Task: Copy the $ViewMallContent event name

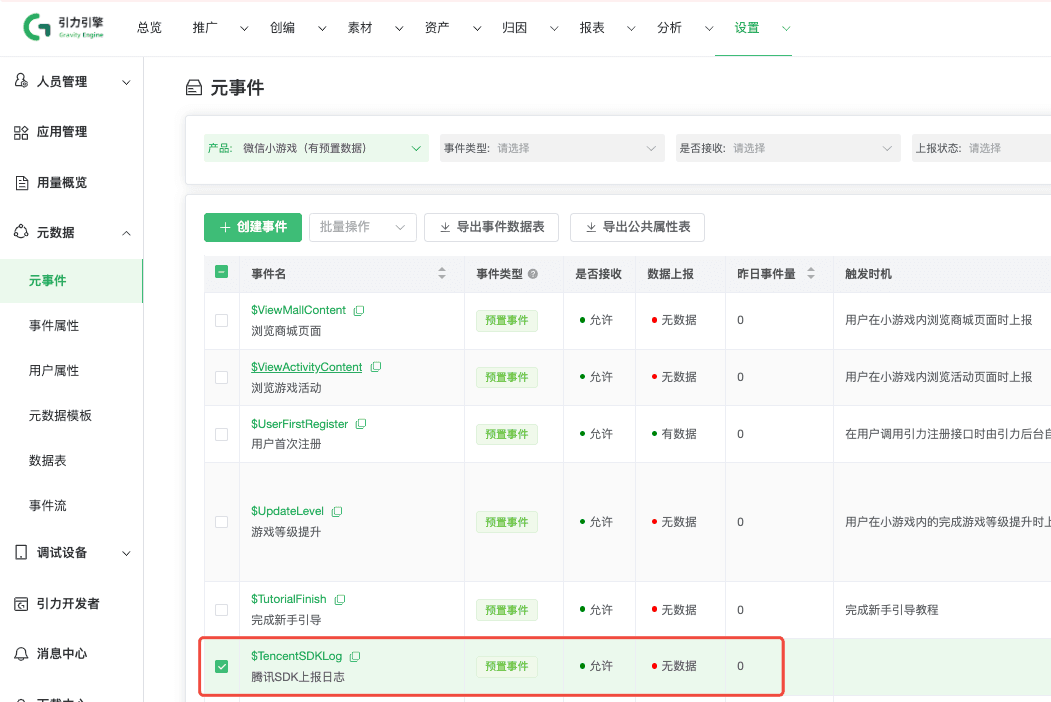Action: 359,310
